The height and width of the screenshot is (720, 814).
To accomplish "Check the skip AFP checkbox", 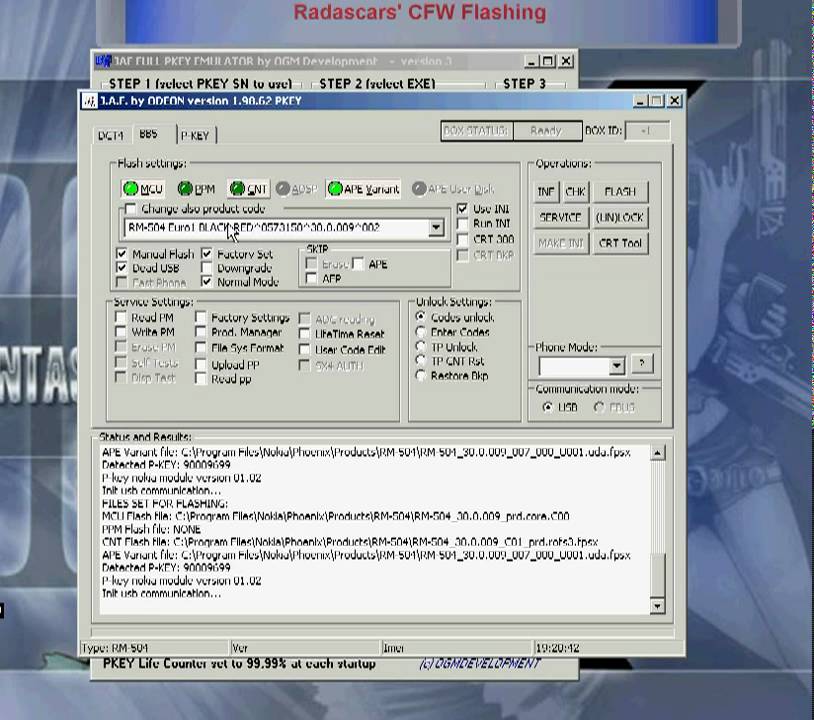I will 311,279.
